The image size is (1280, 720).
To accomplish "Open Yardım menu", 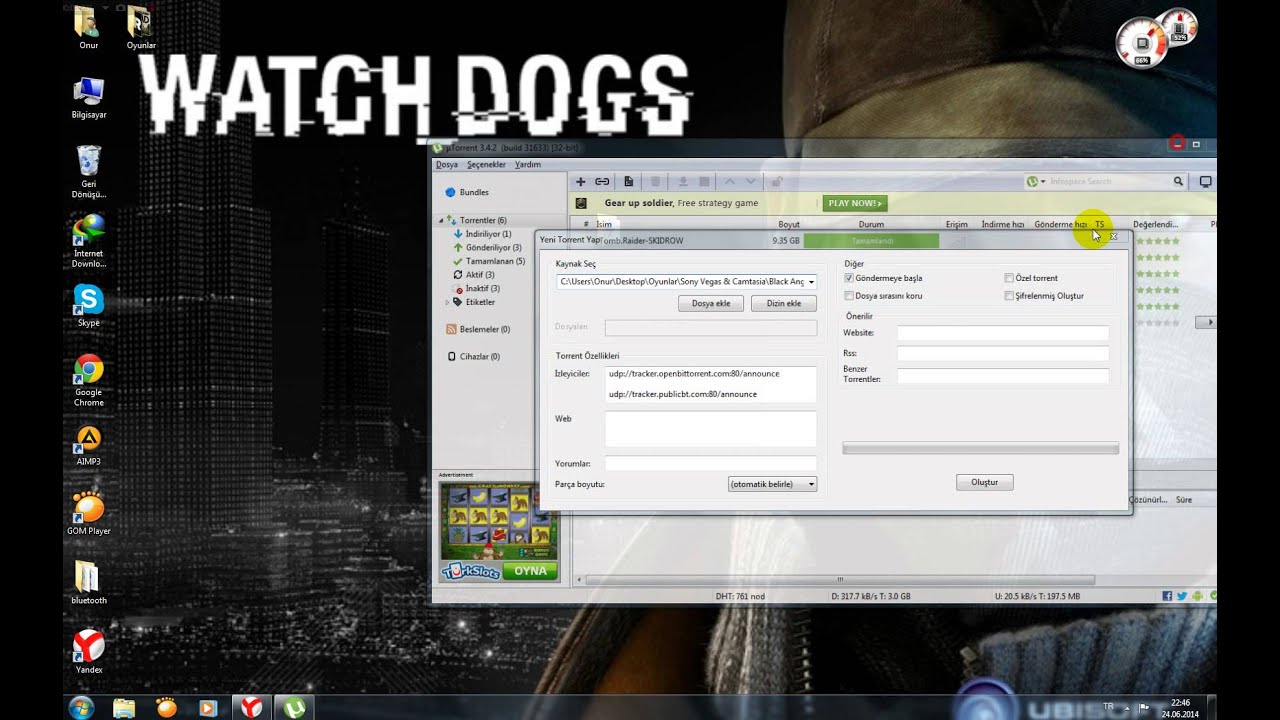I will point(527,165).
